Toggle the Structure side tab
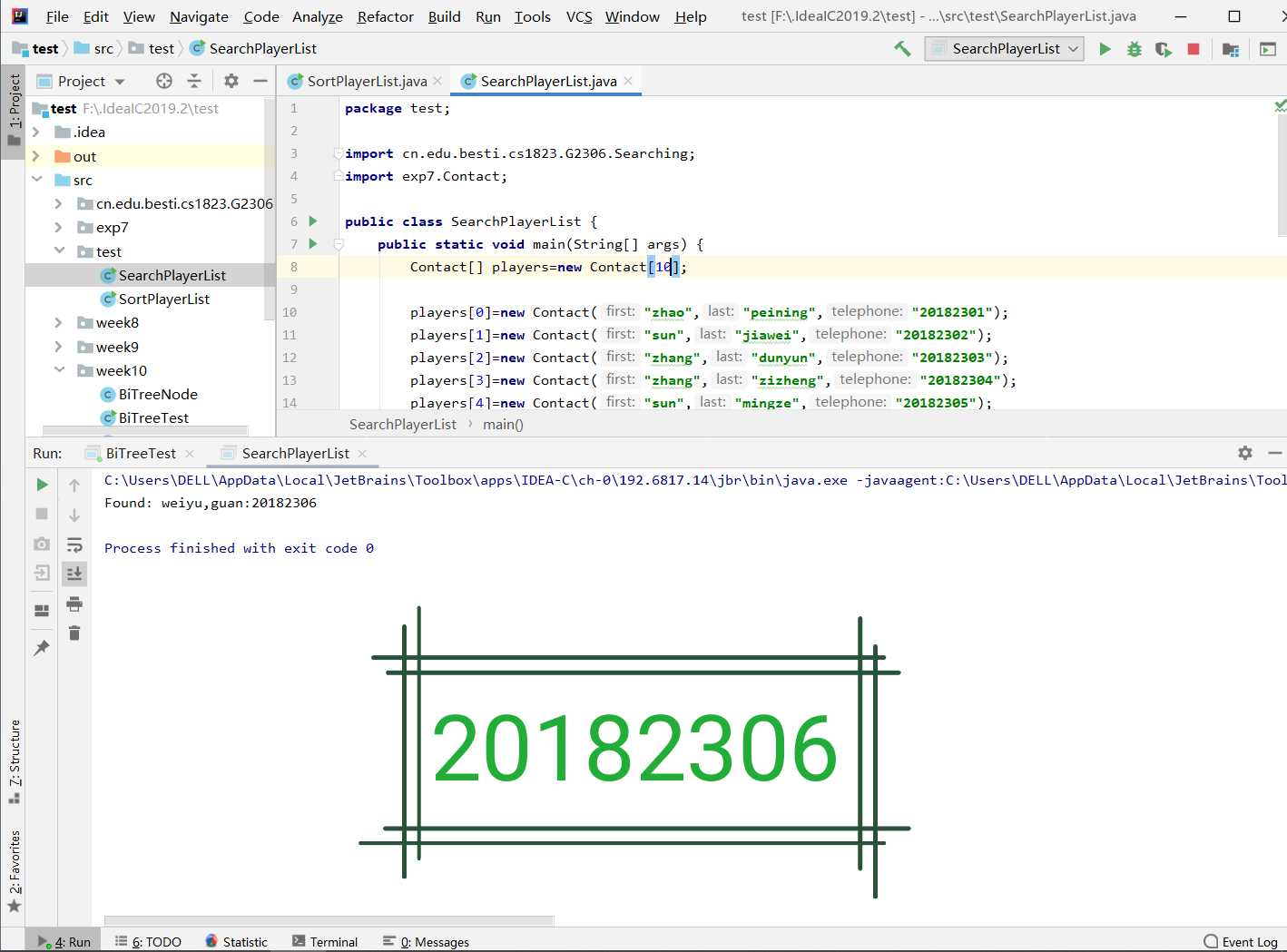The image size is (1287, 952). point(14,761)
